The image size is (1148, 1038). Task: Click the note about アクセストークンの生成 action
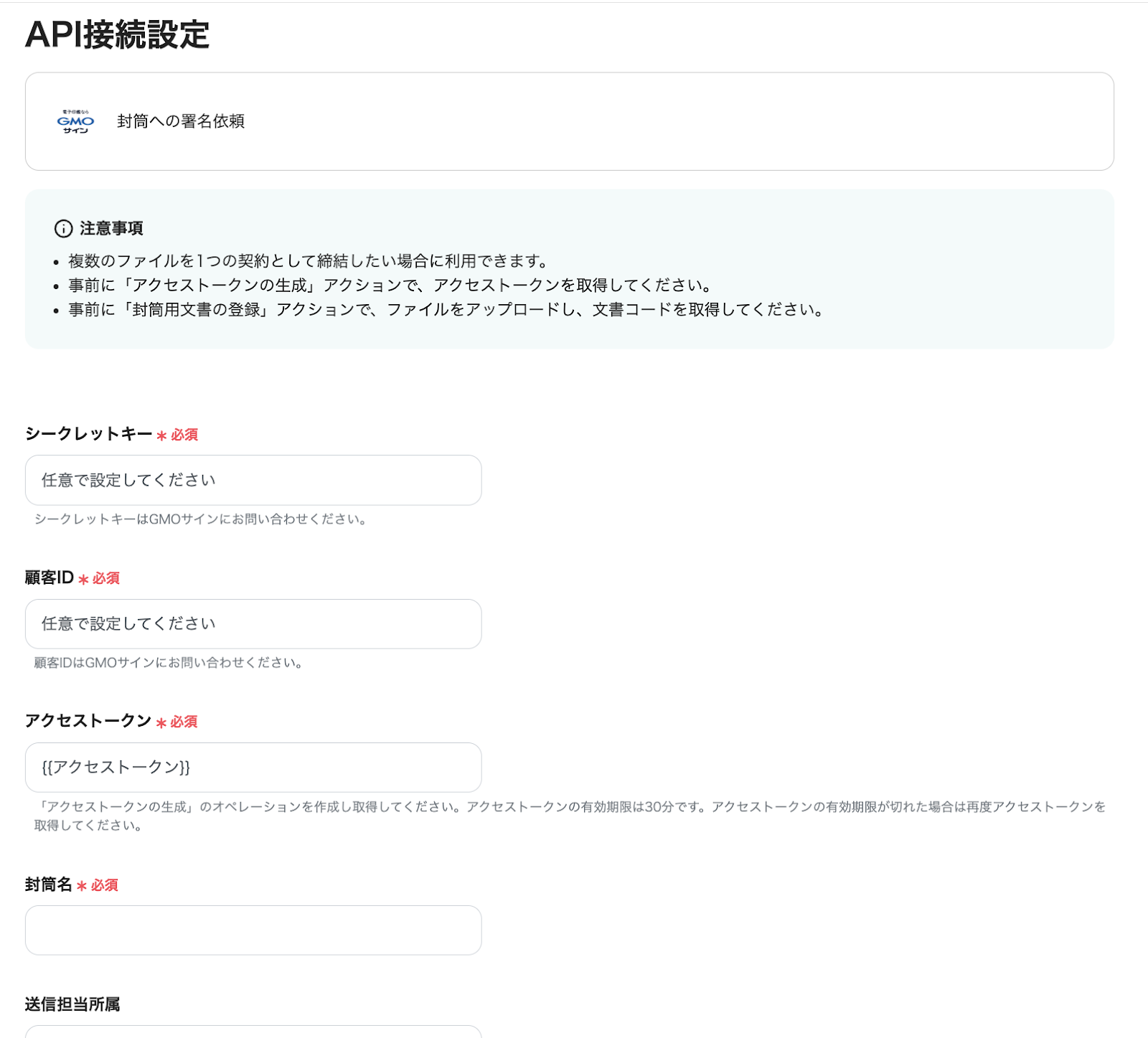pos(391,285)
